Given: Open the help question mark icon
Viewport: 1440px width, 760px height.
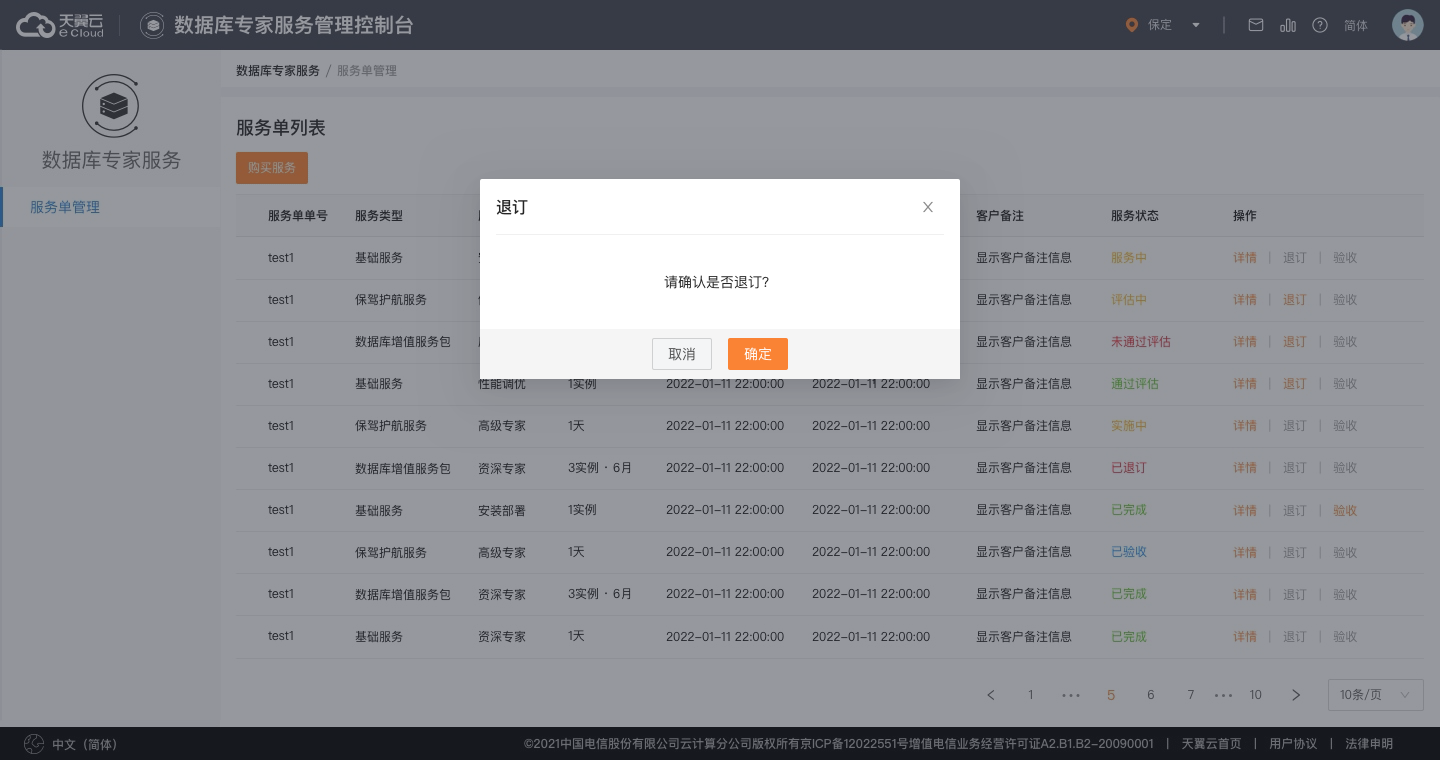Looking at the screenshot, I should pos(1320,25).
